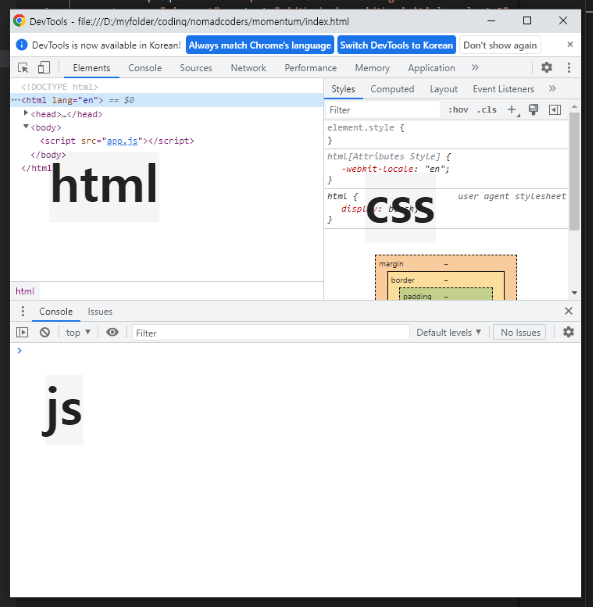Collapse the body element node

(26, 127)
